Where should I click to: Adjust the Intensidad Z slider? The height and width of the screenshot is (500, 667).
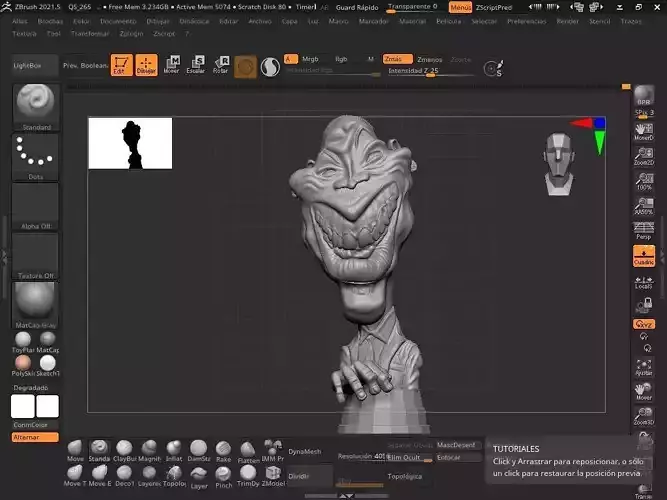pyautogui.click(x=430, y=71)
